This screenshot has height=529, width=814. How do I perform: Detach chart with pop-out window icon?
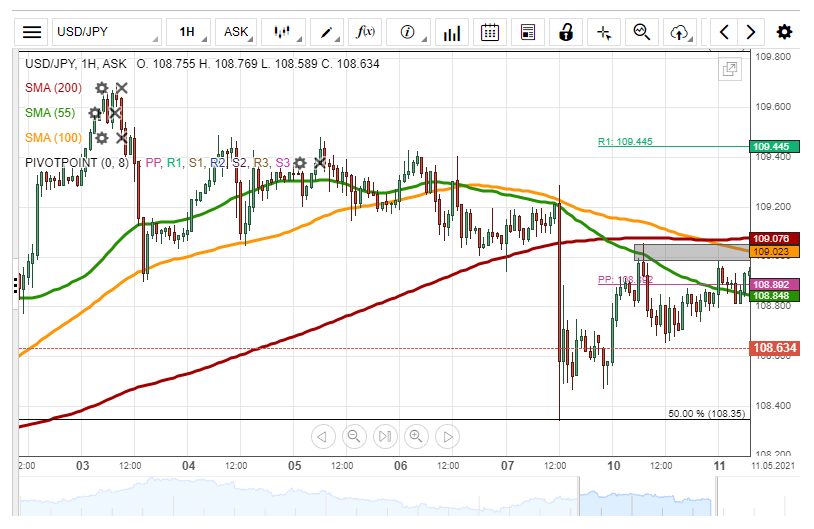[x=730, y=69]
